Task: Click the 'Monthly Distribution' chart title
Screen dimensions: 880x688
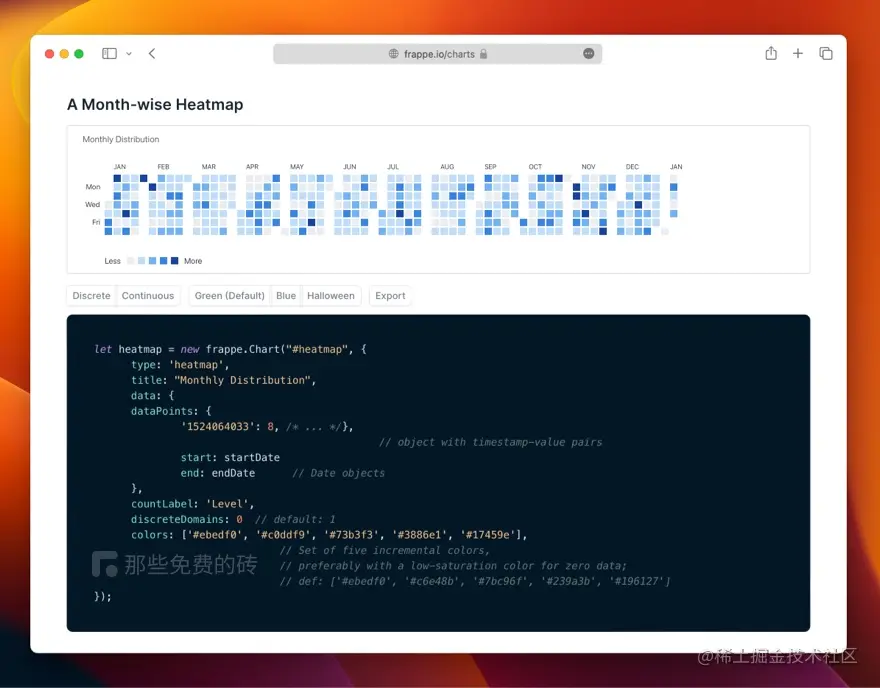Action: coord(121,139)
